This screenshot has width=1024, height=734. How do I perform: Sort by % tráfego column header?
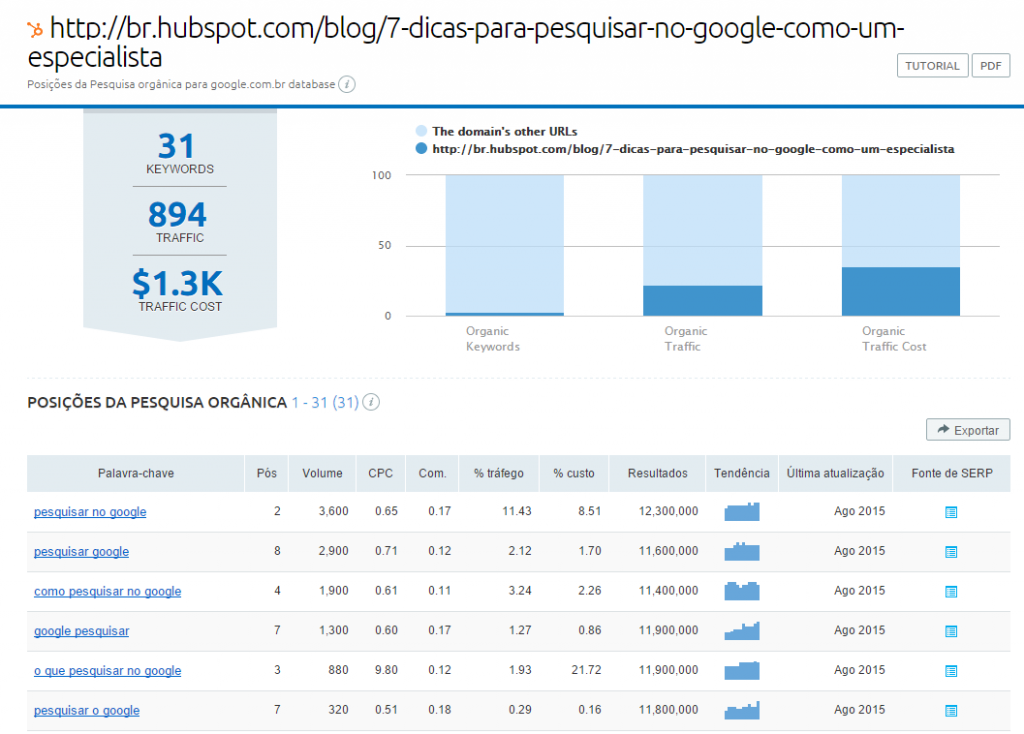click(498, 474)
